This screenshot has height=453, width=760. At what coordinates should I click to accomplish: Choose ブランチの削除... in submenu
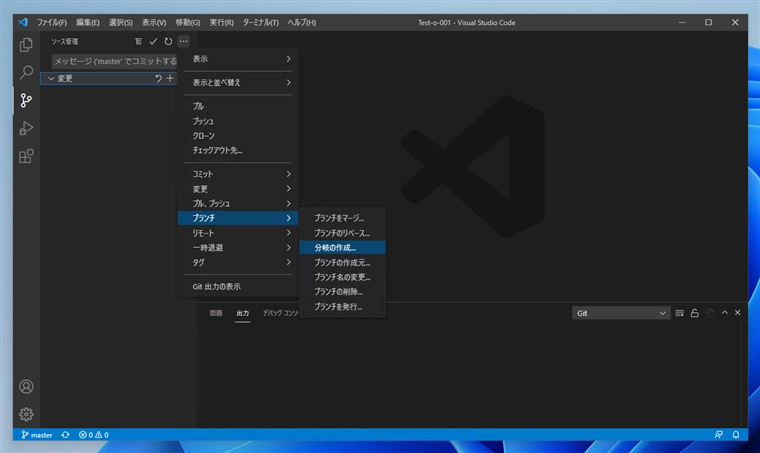[x=342, y=292]
